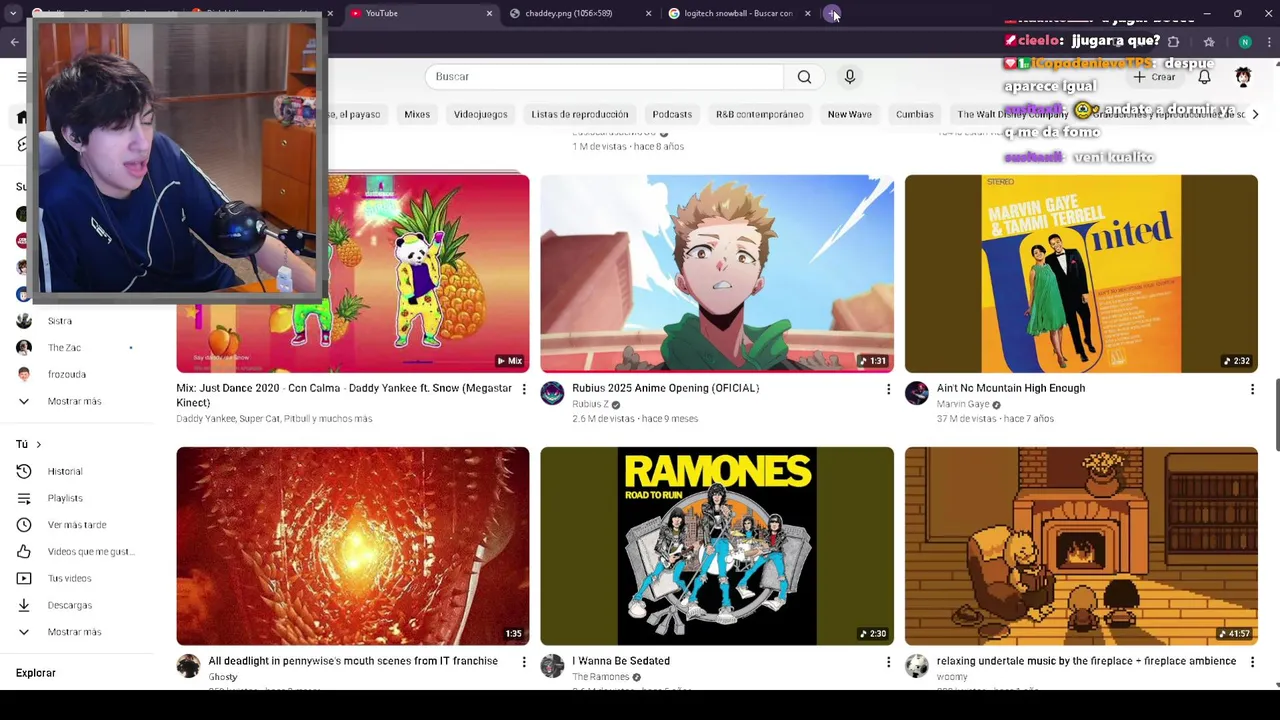Open Ain't No Mountain High Enough title
This screenshot has width=1280, height=720.
point(1011,388)
